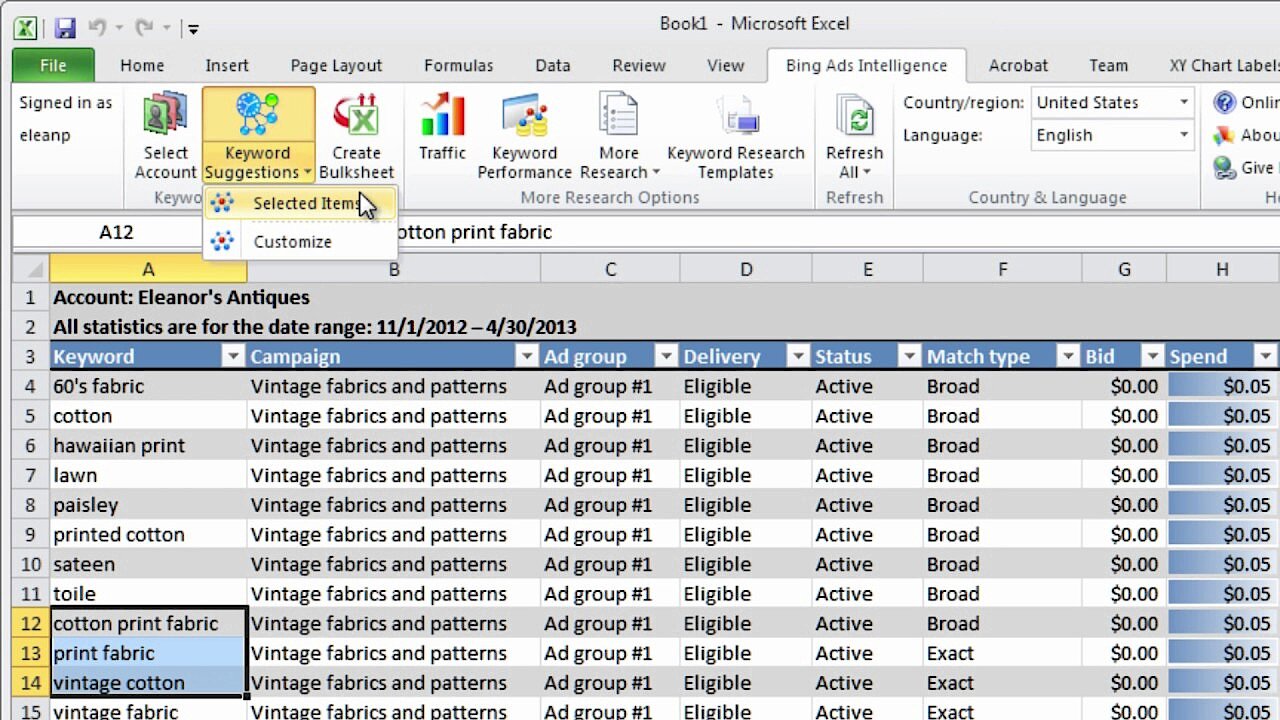Image resolution: width=1280 pixels, height=720 pixels.
Task: Click the Excel application icon
Action: pos(26,28)
